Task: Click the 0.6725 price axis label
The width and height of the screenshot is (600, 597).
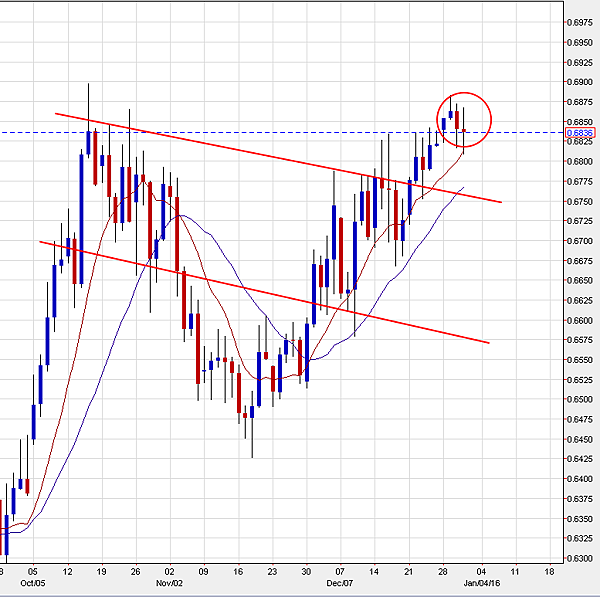Action: pyautogui.click(x=580, y=221)
